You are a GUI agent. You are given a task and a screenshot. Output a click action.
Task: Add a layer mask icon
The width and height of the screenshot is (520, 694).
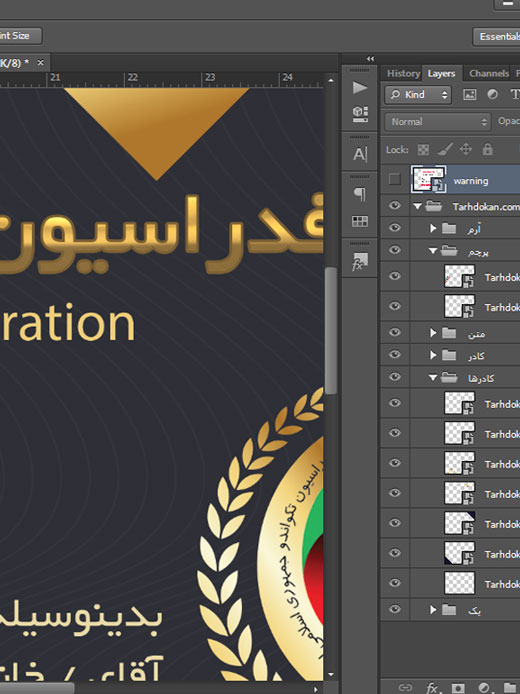coord(458,688)
